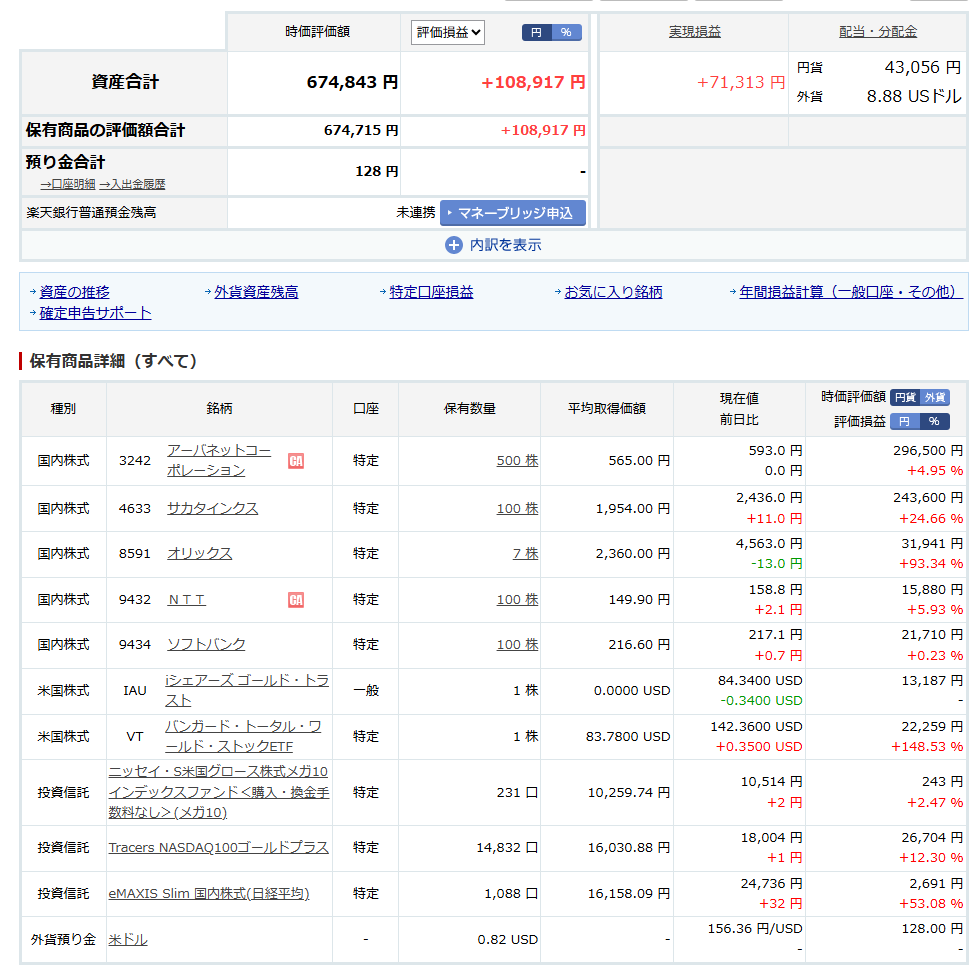Click 500 株 quantity for アーバネット

(x=517, y=461)
